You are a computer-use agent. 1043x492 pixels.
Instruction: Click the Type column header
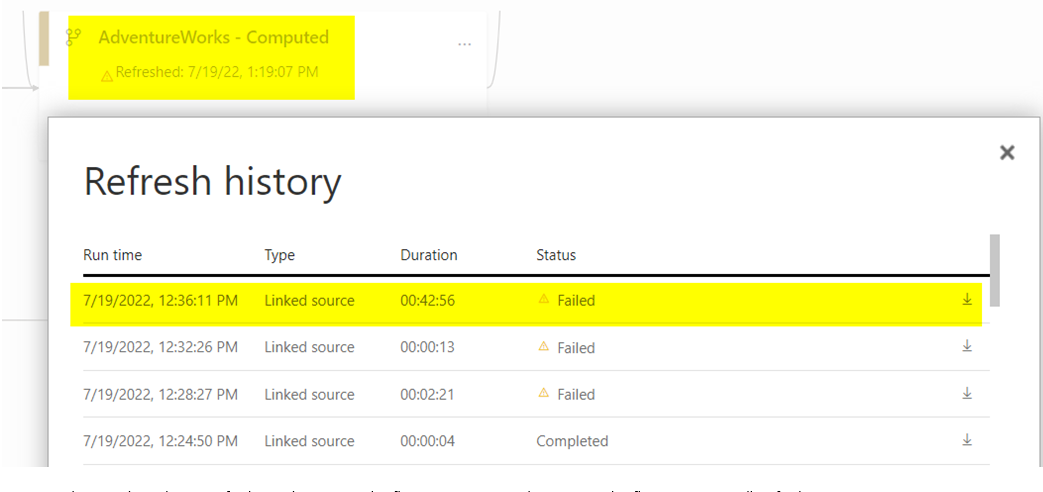point(279,255)
